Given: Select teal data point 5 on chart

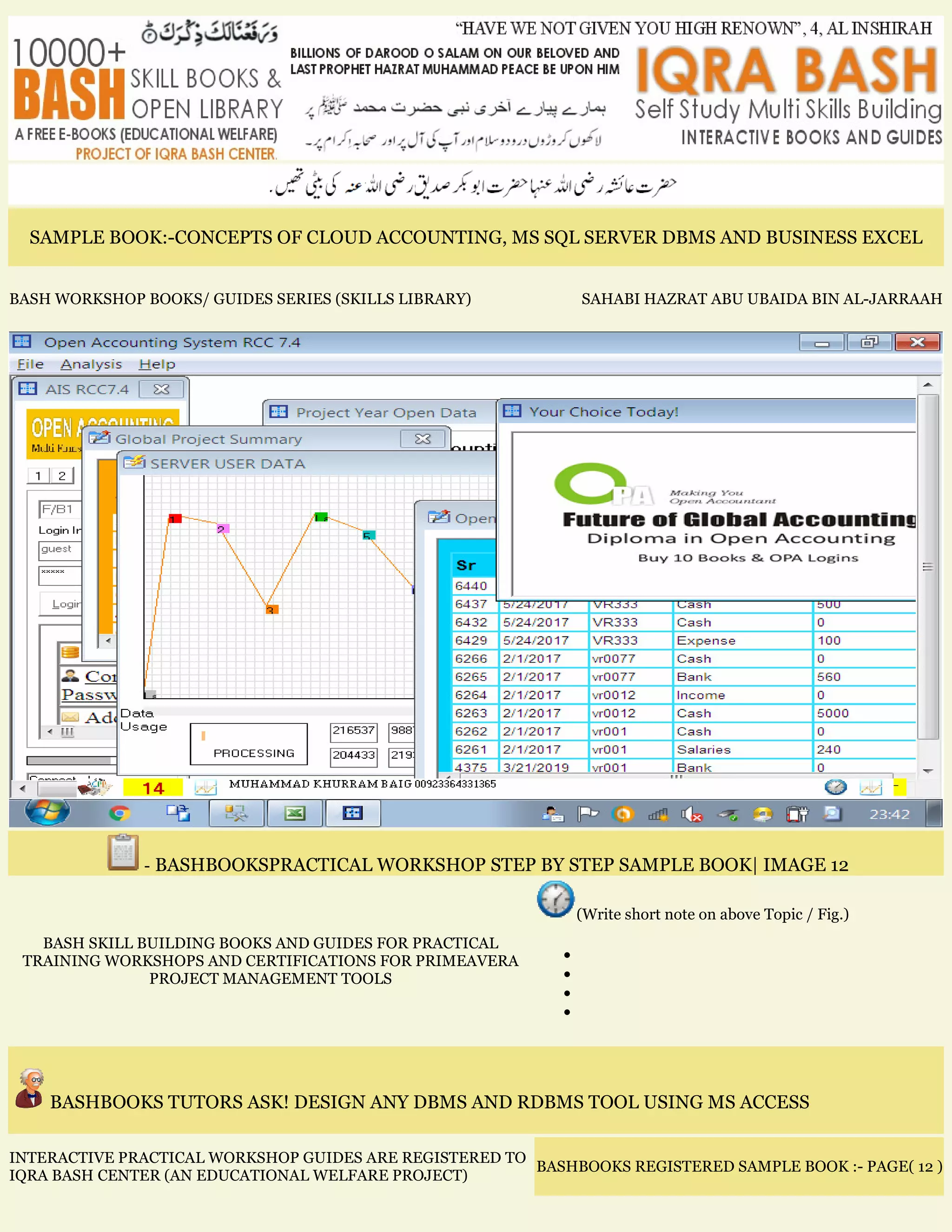Looking at the screenshot, I should (369, 535).
